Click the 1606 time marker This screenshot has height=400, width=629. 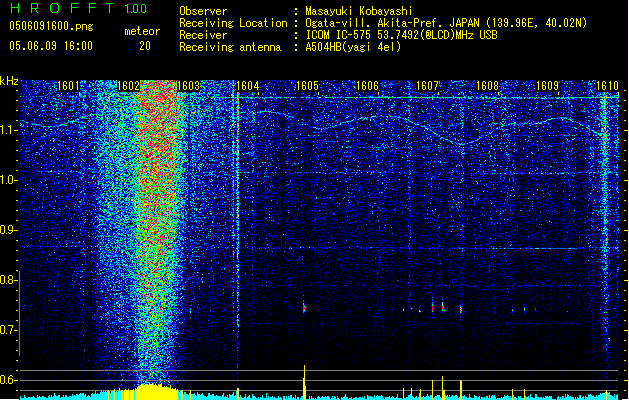(367, 86)
